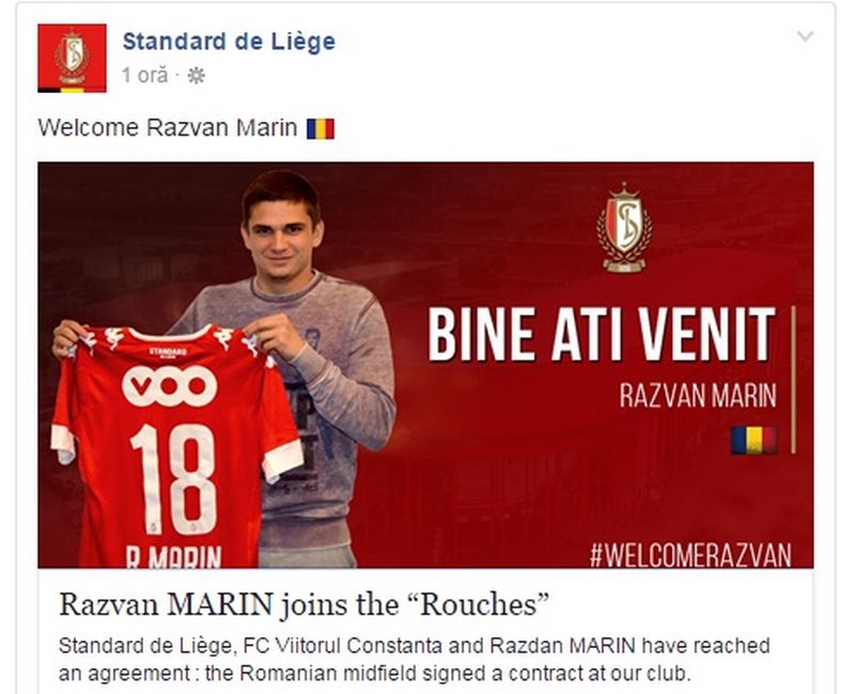Click the '1 oră' post timestamp
Screen dimensions: 855x694
[x=145, y=75]
